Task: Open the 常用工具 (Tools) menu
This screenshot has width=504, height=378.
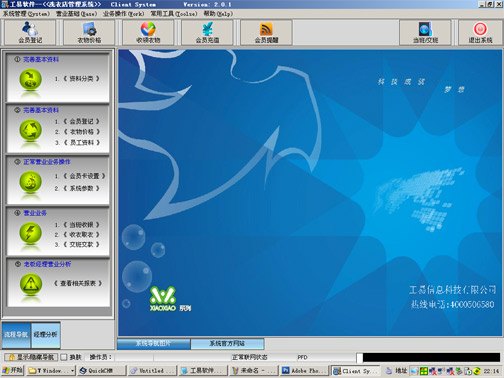Action: (x=174, y=14)
